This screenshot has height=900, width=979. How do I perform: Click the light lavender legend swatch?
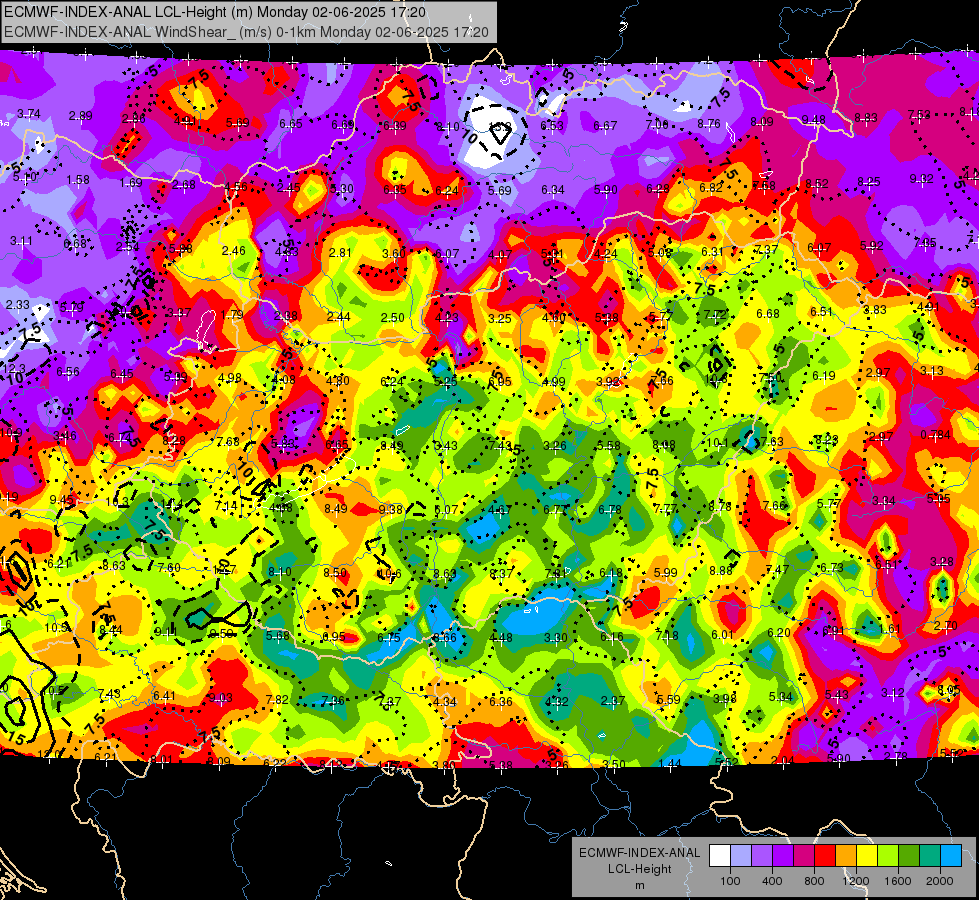pyautogui.click(x=741, y=856)
